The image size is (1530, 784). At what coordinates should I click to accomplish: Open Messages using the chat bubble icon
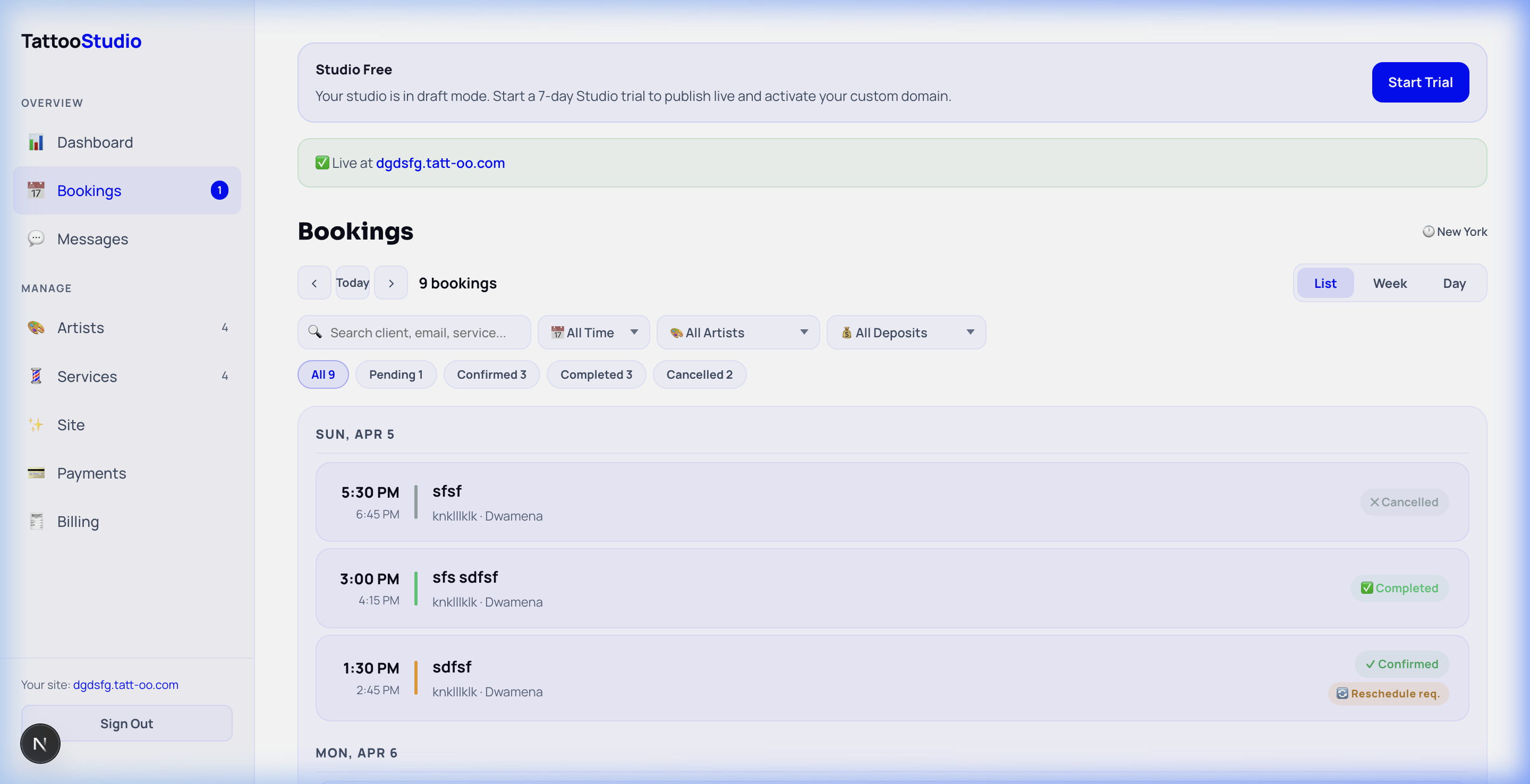[x=36, y=239]
